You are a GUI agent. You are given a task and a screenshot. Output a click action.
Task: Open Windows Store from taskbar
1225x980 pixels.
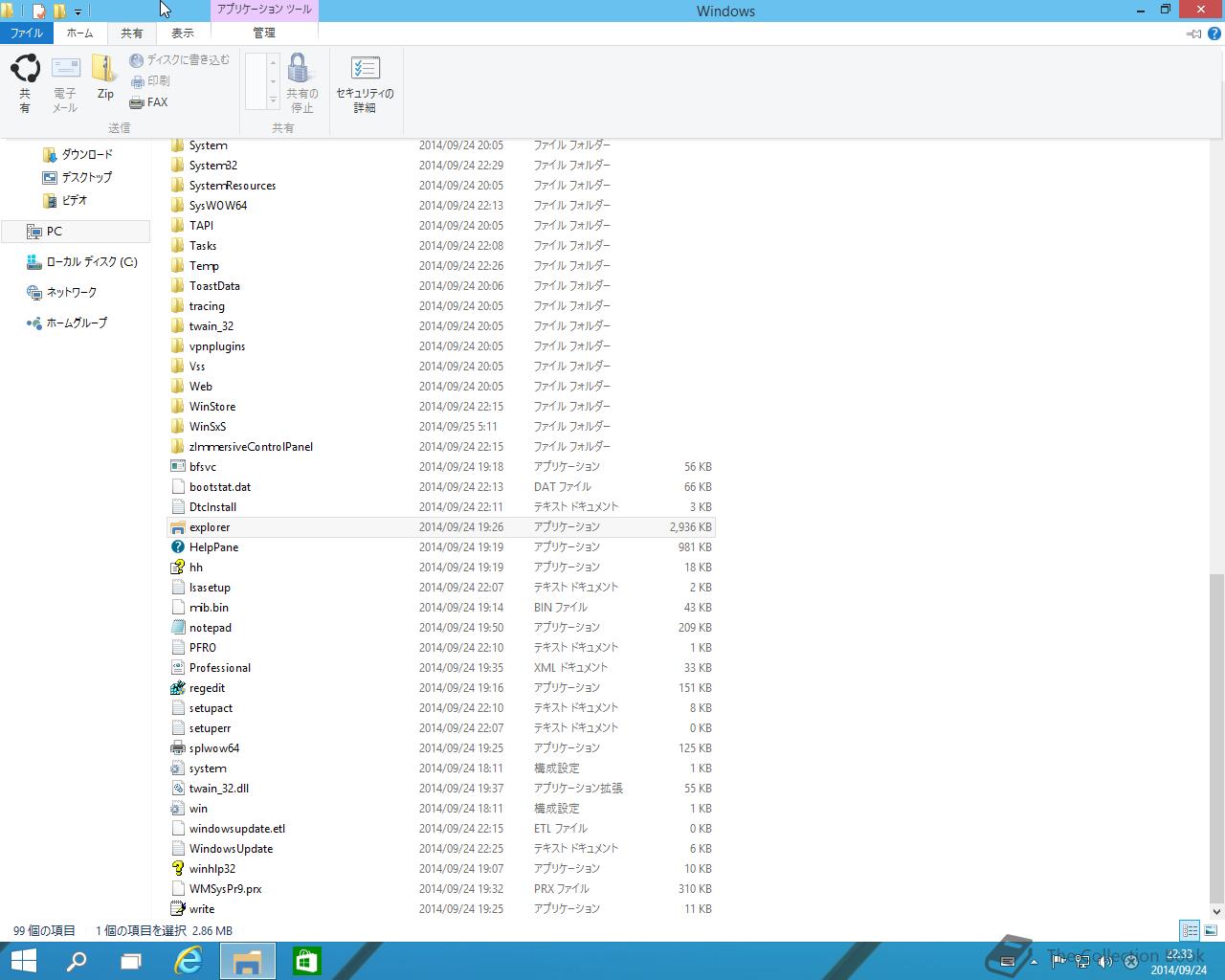tap(306, 961)
